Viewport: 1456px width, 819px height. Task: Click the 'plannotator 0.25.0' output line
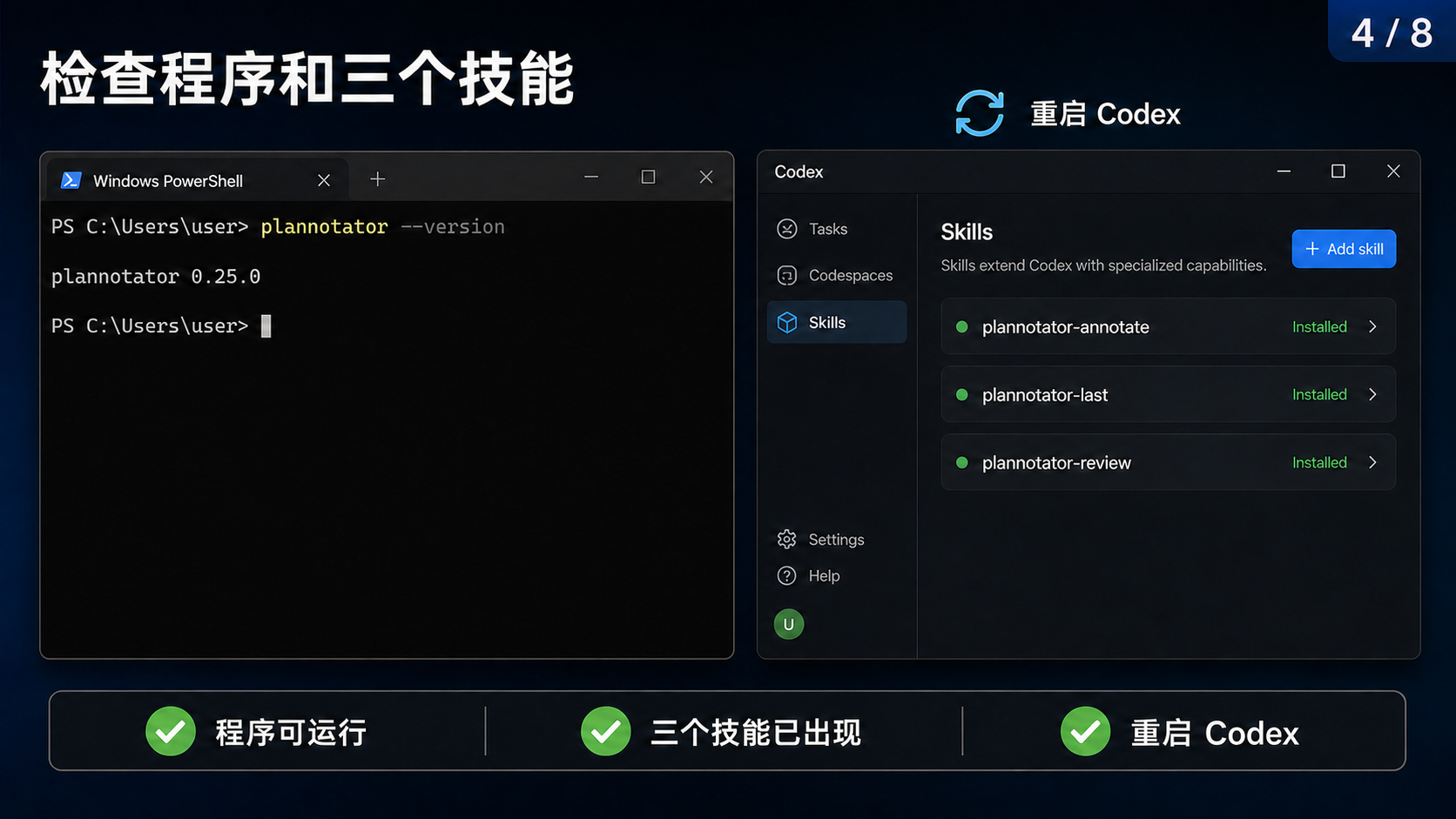coord(156,277)
